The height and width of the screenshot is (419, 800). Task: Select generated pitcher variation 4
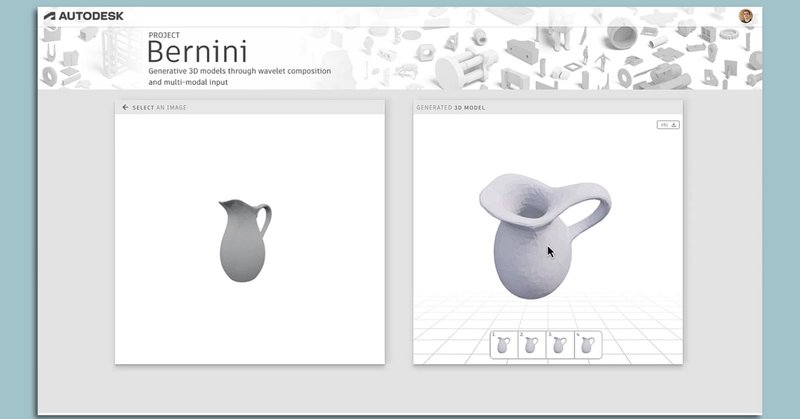[x=588, y=344]
